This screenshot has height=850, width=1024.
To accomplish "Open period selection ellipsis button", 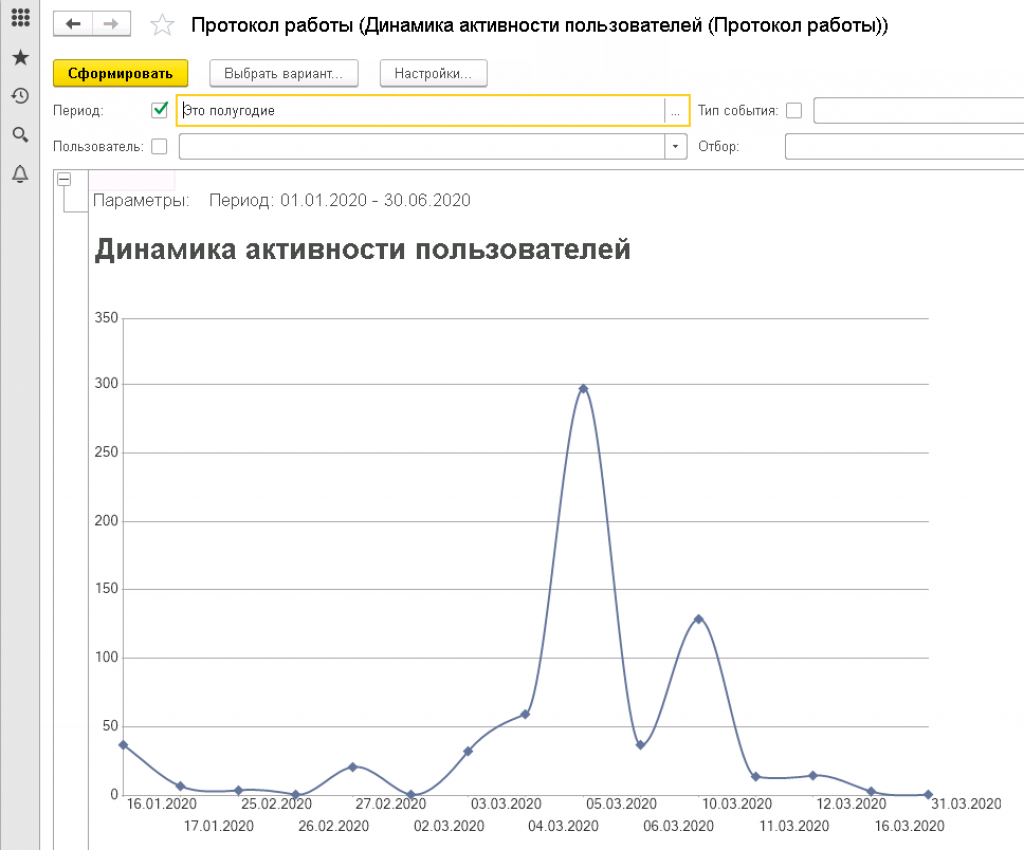I will coord(676,111).
